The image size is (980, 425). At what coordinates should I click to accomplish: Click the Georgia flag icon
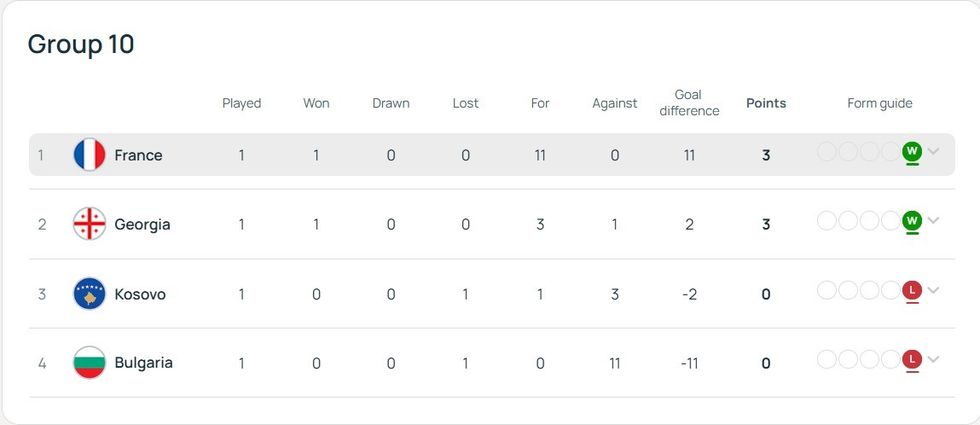[x=89, y=224]
